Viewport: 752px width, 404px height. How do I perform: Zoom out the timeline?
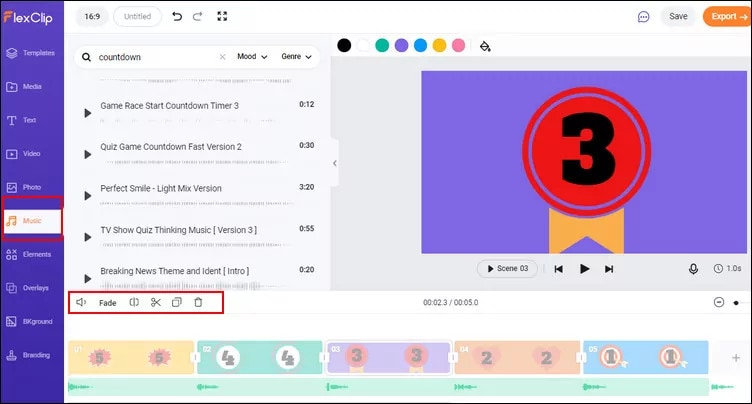(718, 302)
